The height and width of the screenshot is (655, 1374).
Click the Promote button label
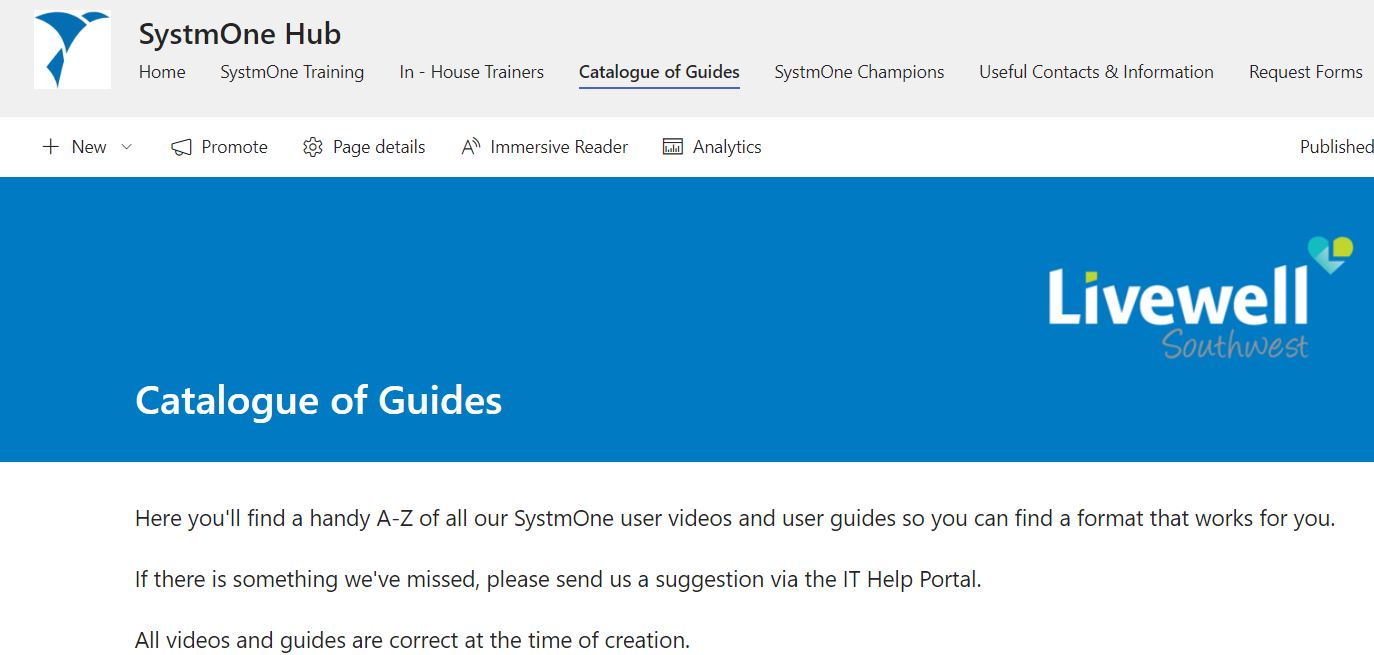[235, 147]
